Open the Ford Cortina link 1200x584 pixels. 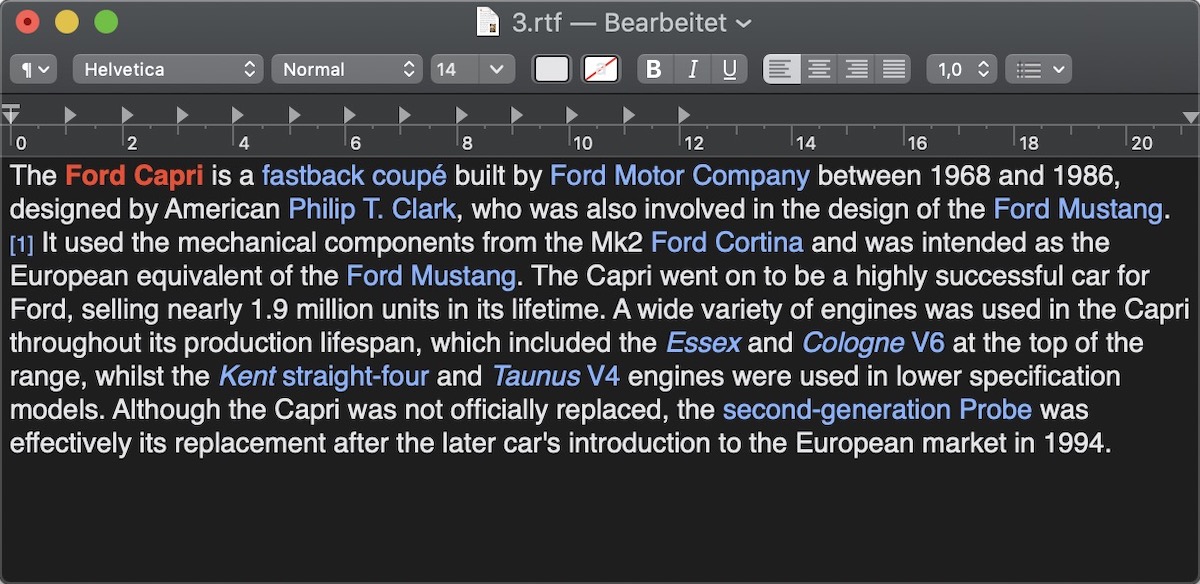[727, 243]
